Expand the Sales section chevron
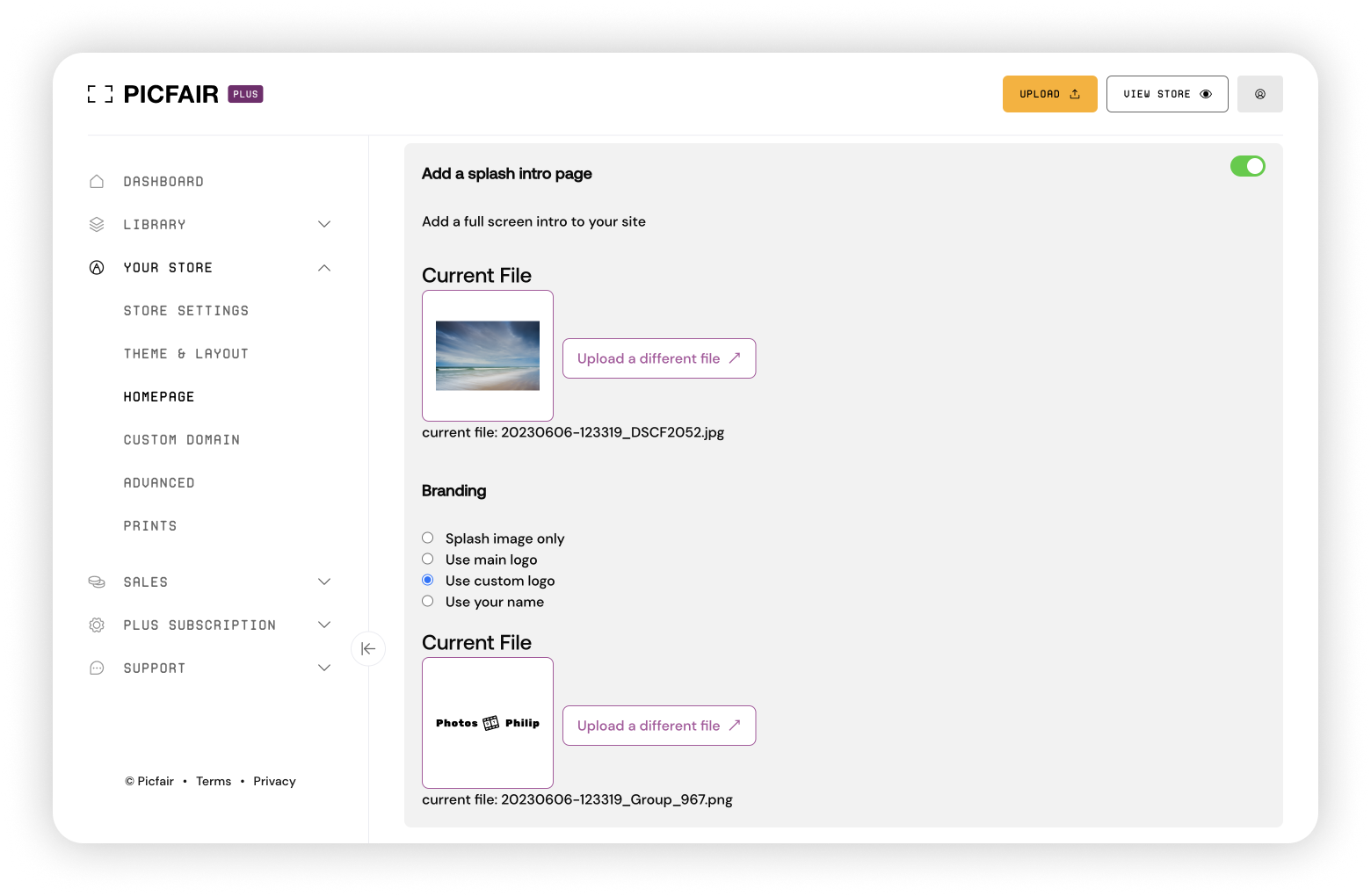 point(324,582)
